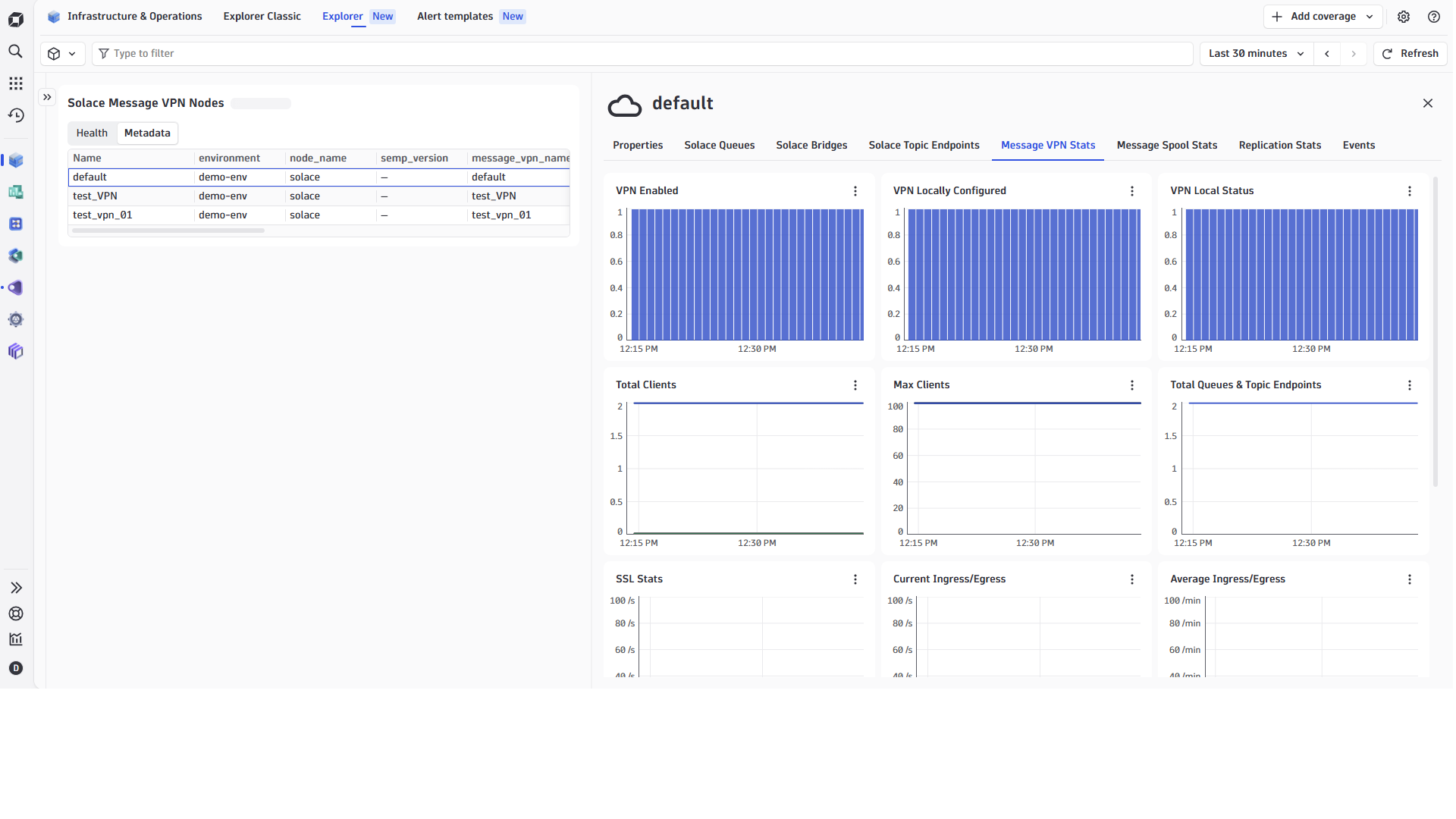This screenshot has width=1456, height=819.
Task: Open the green bar-chart app in sidebar
Action: tap(16, 192)
